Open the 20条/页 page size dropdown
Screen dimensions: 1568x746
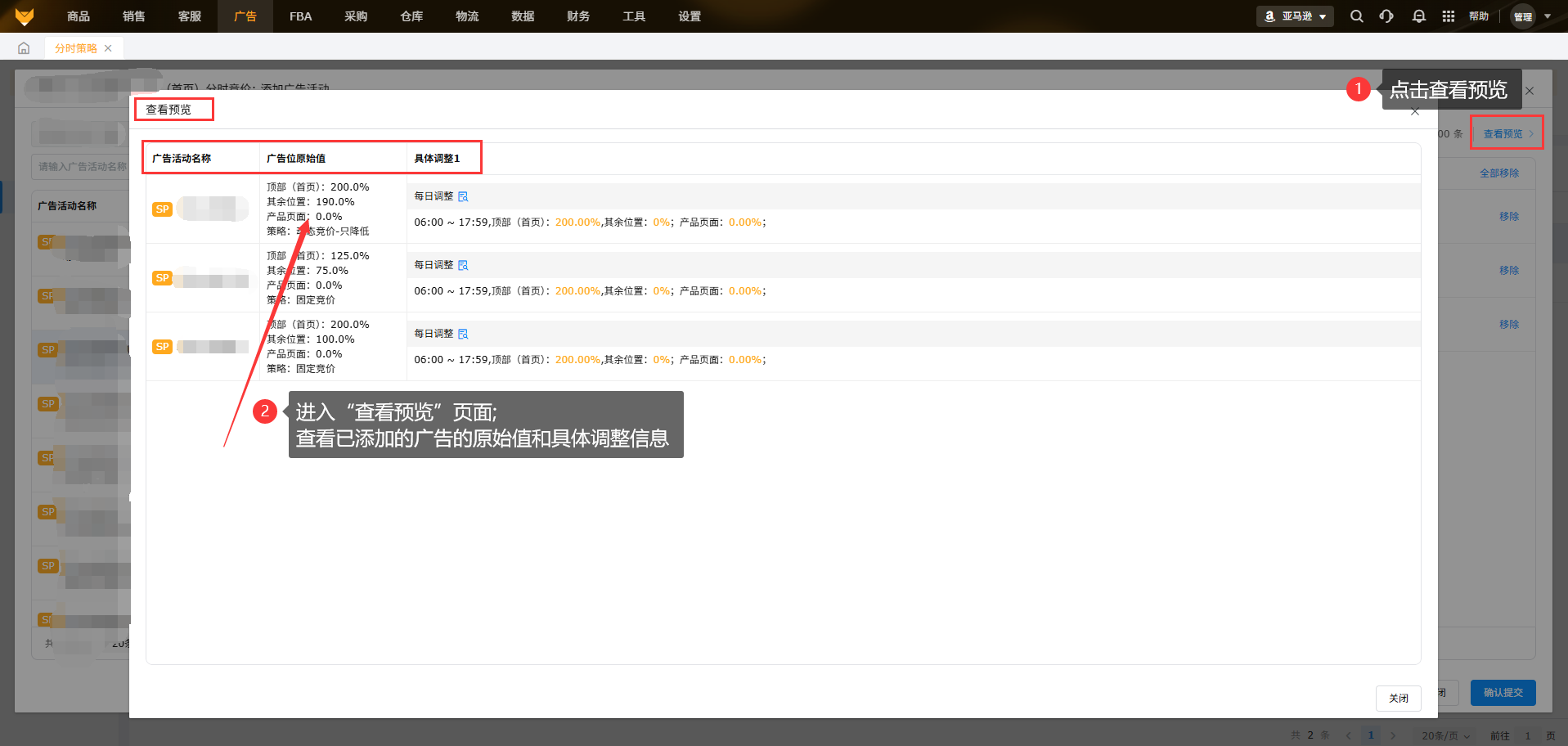tap(1446, 735)
